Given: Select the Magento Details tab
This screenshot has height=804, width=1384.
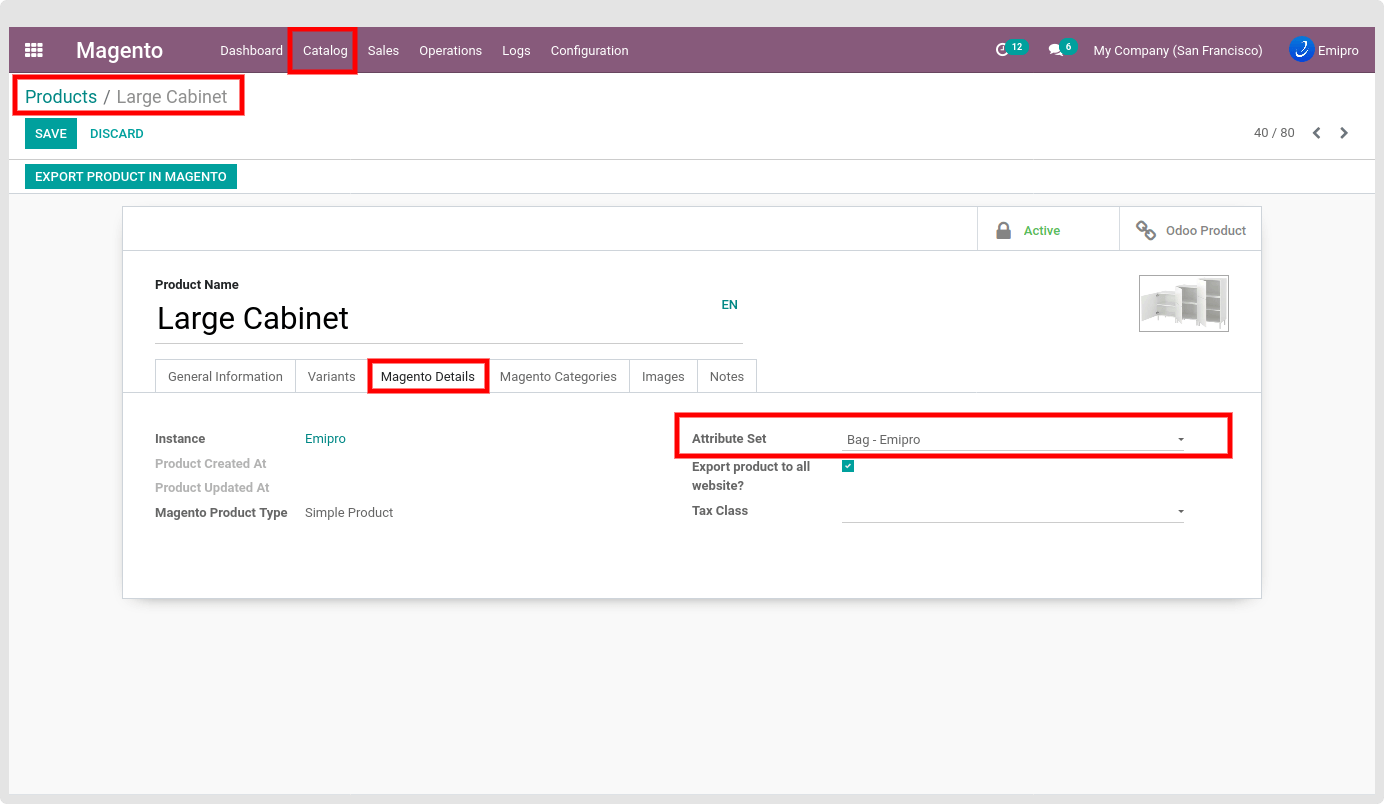Looking at the screenshot, I should click(x=428, y=376).
